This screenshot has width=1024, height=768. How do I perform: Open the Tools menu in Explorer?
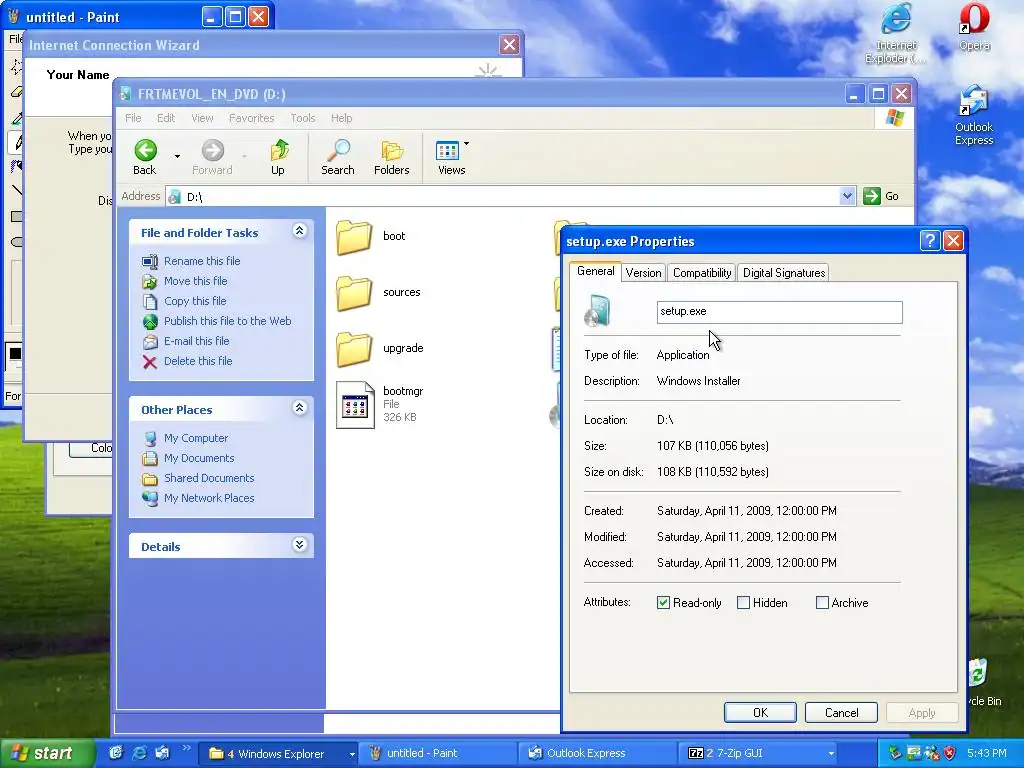pos(303,118)
